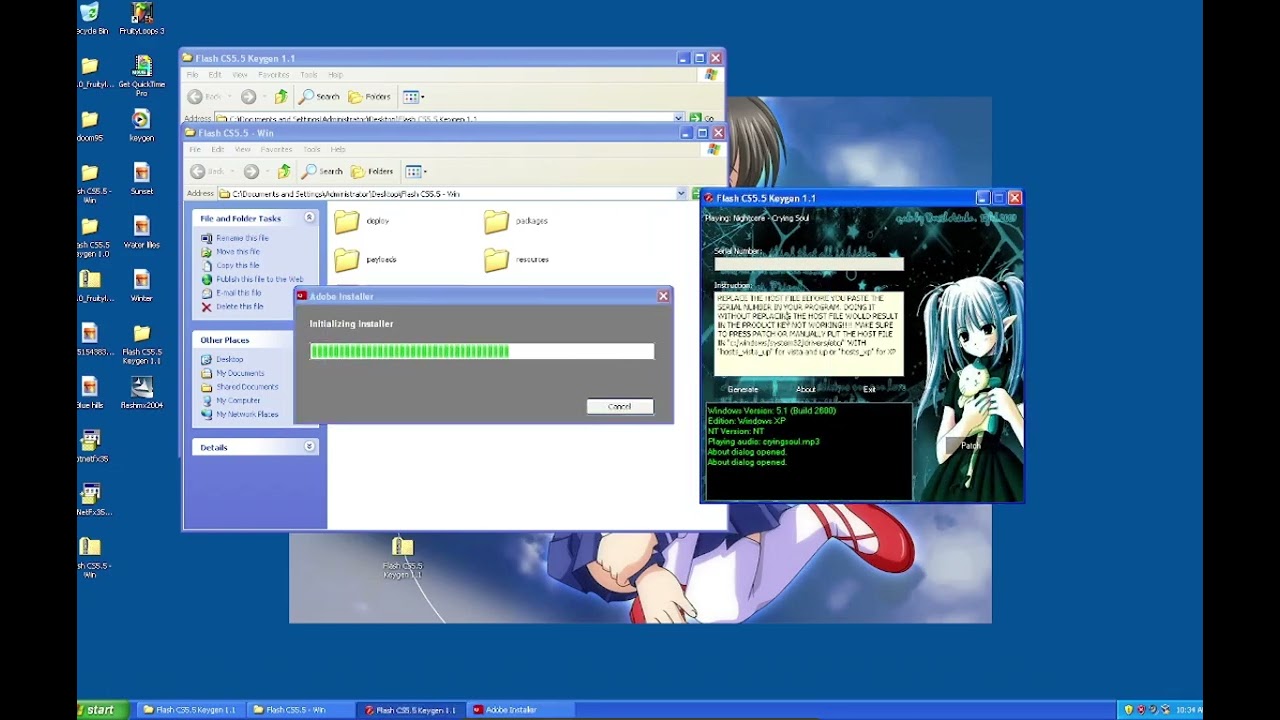Viewport: 1280px width, 720px height.
Task: Open the Edit menu in Flash CS5.5 - Win window
Action: coord(217,150)
